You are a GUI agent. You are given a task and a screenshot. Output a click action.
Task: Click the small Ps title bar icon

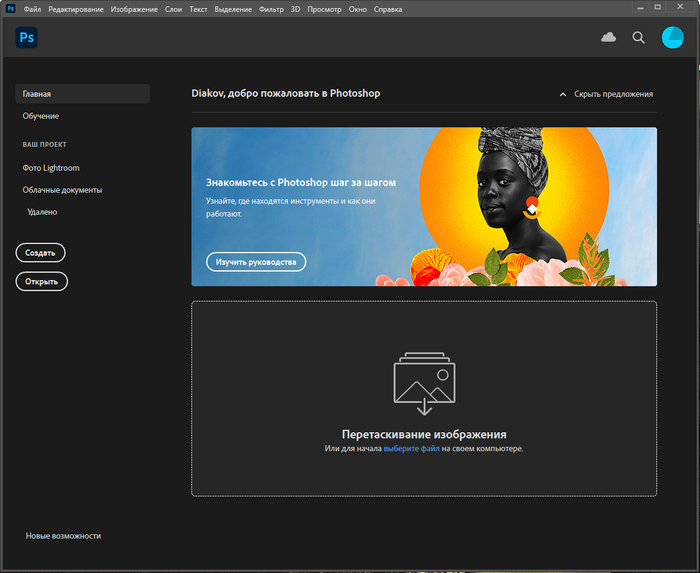[x=10, y=8]
